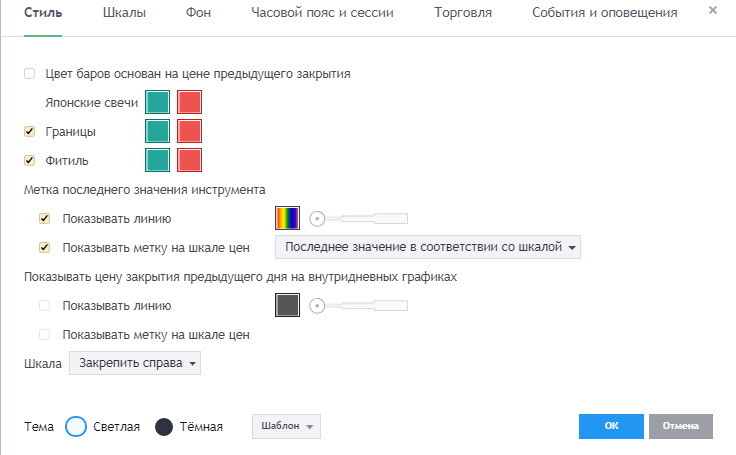Viewport: 736px width, 455px height.
Task: Open dark gray swatch for previous close line
Action: 287,306
